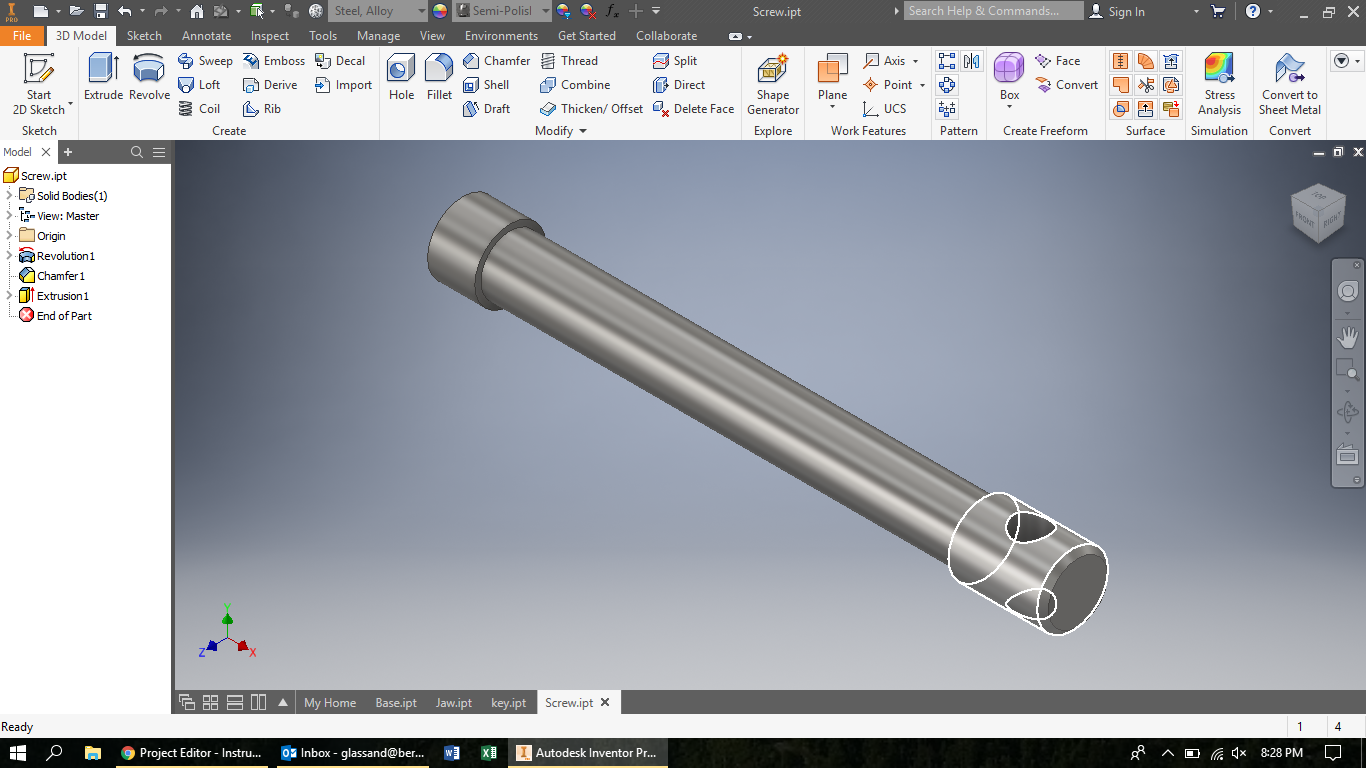Expand the View: Master node
This screenshot has height=768, width=1366.
coord(9,216)
